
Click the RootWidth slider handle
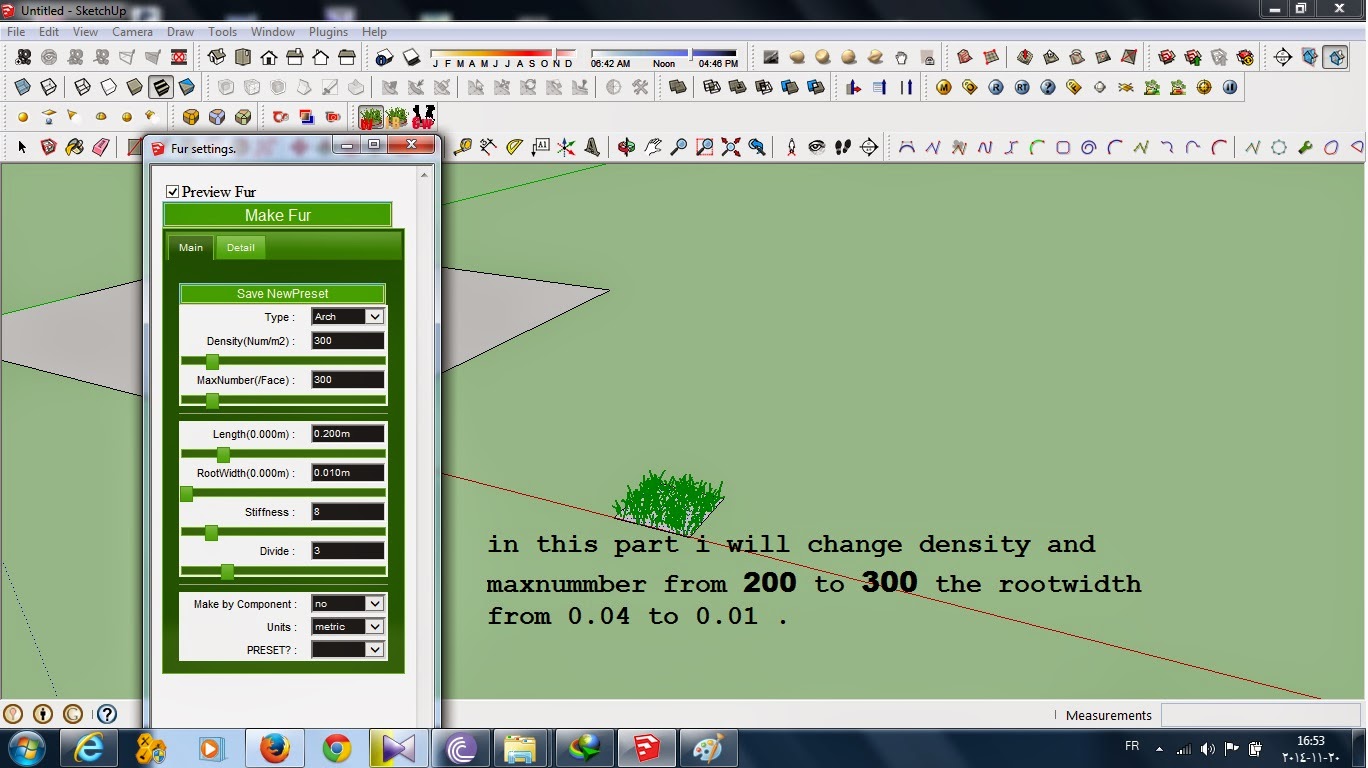click(x=186, y=494)
